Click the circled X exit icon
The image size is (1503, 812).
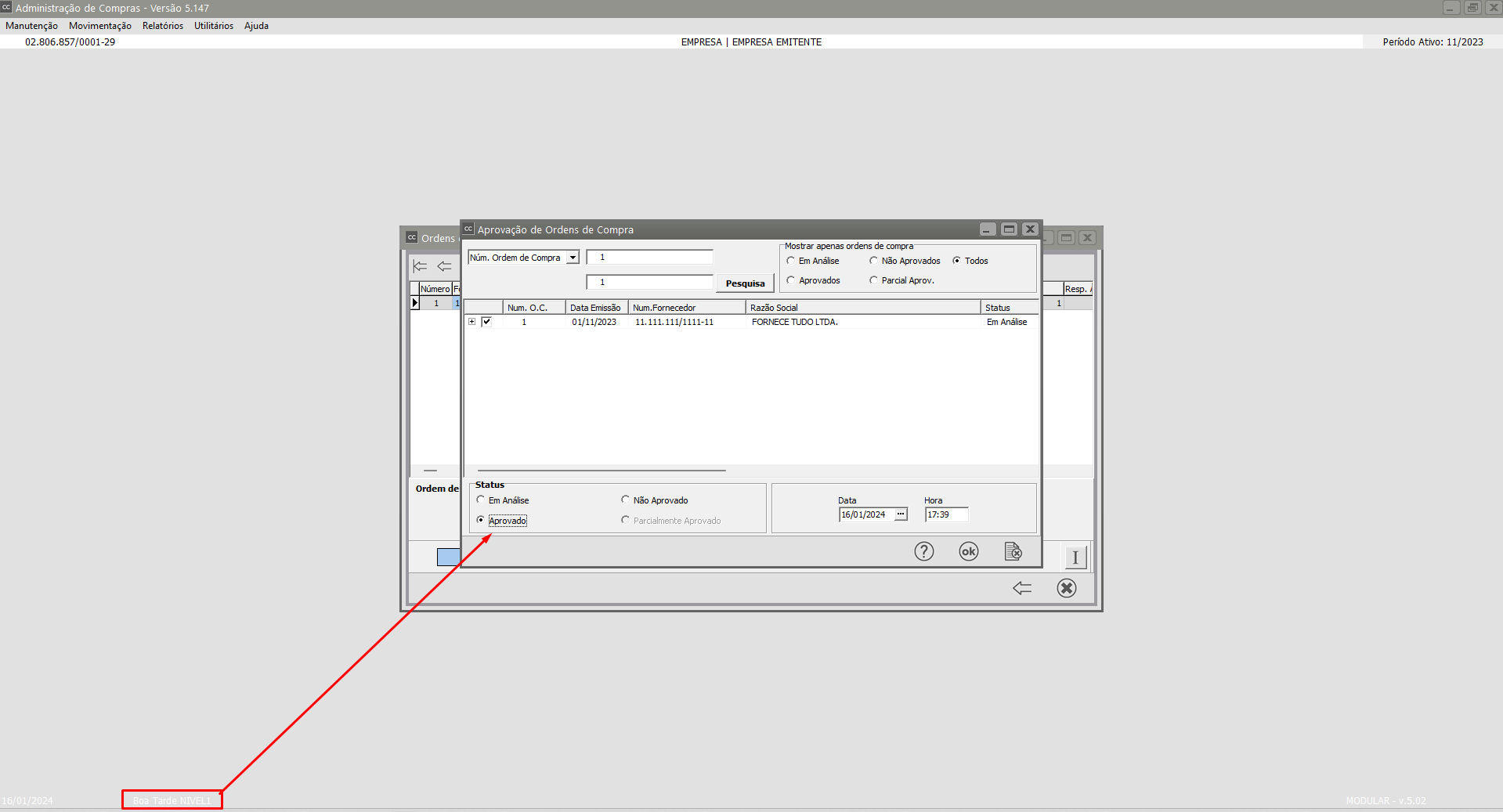[1066, 588]
